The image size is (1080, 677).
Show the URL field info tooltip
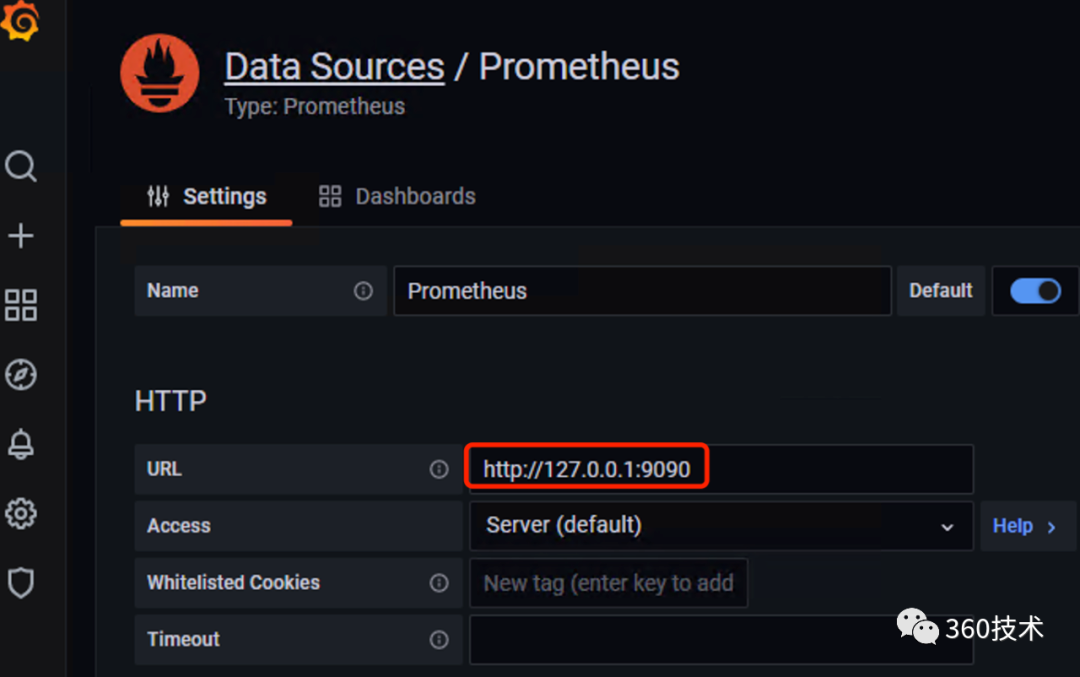pos(439,469)
